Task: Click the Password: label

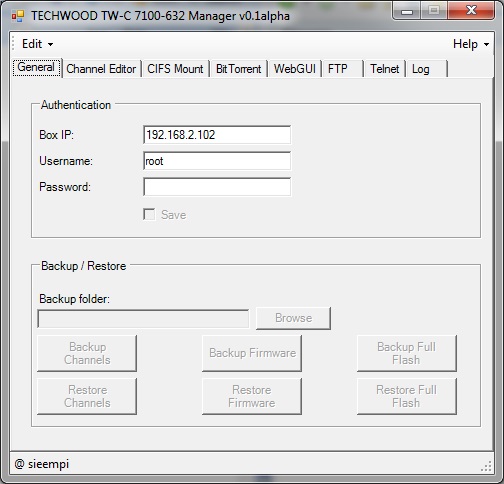Action: click(65, 187)
